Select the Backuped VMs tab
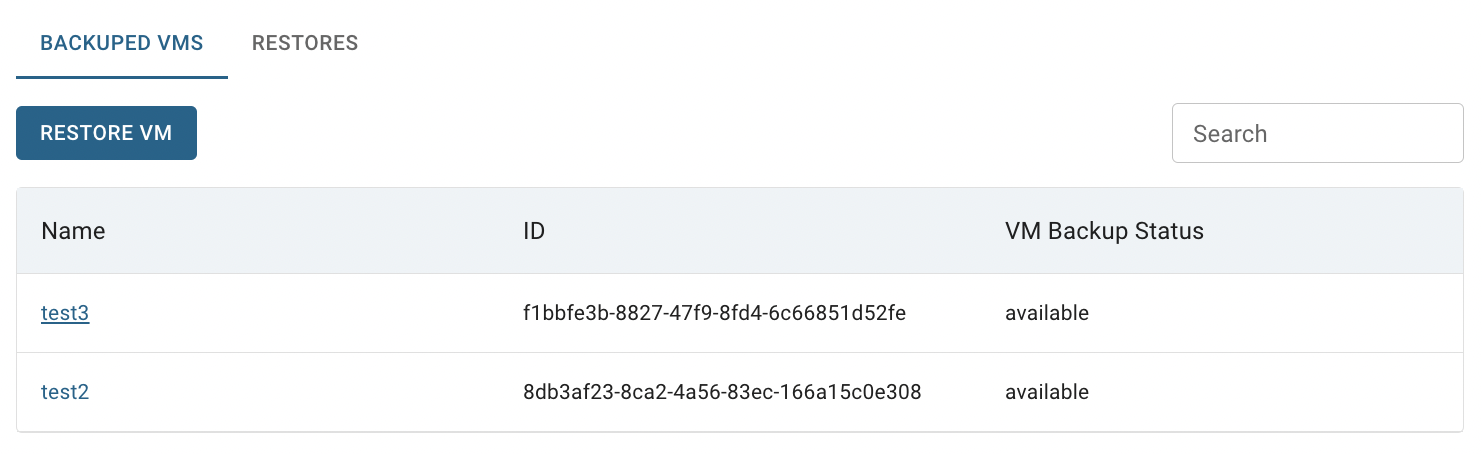 point(122,43)
